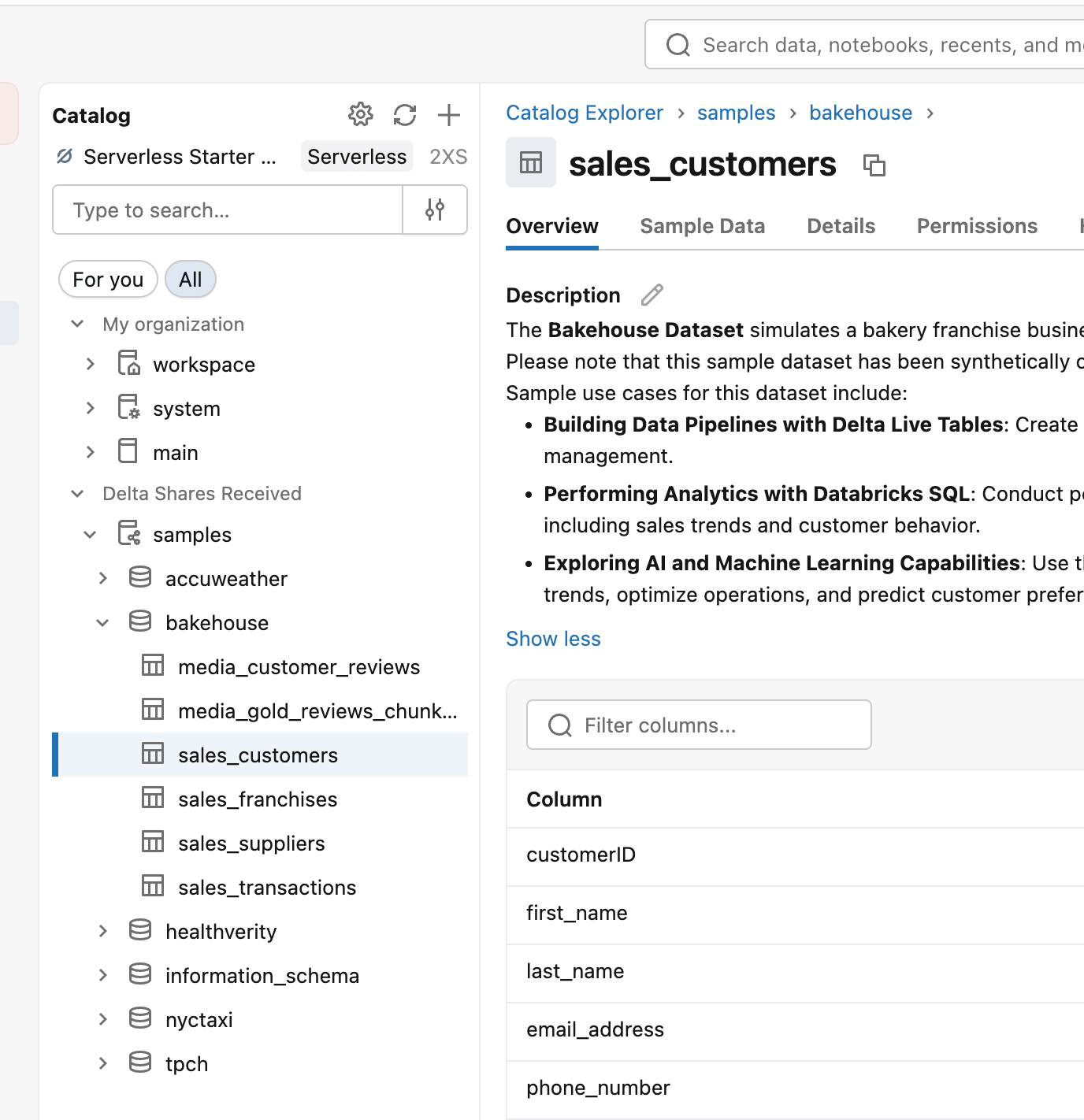The height and width of the screenshot is (1120, 1084).
Task: Expand the workspace catalog
Action: (x=91, y=365)
